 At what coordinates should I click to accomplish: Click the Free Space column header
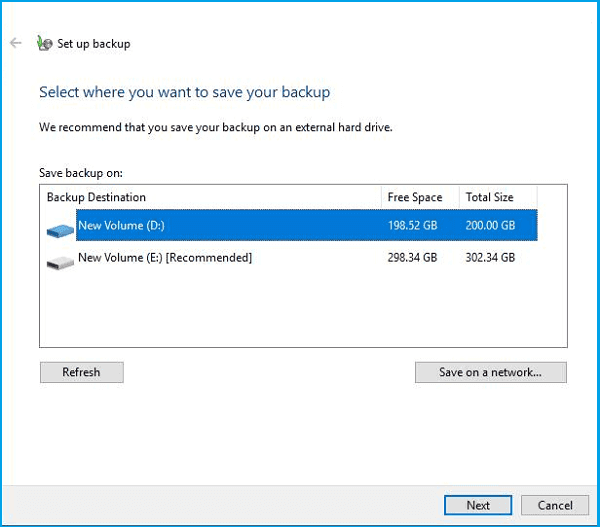(414, 198)
